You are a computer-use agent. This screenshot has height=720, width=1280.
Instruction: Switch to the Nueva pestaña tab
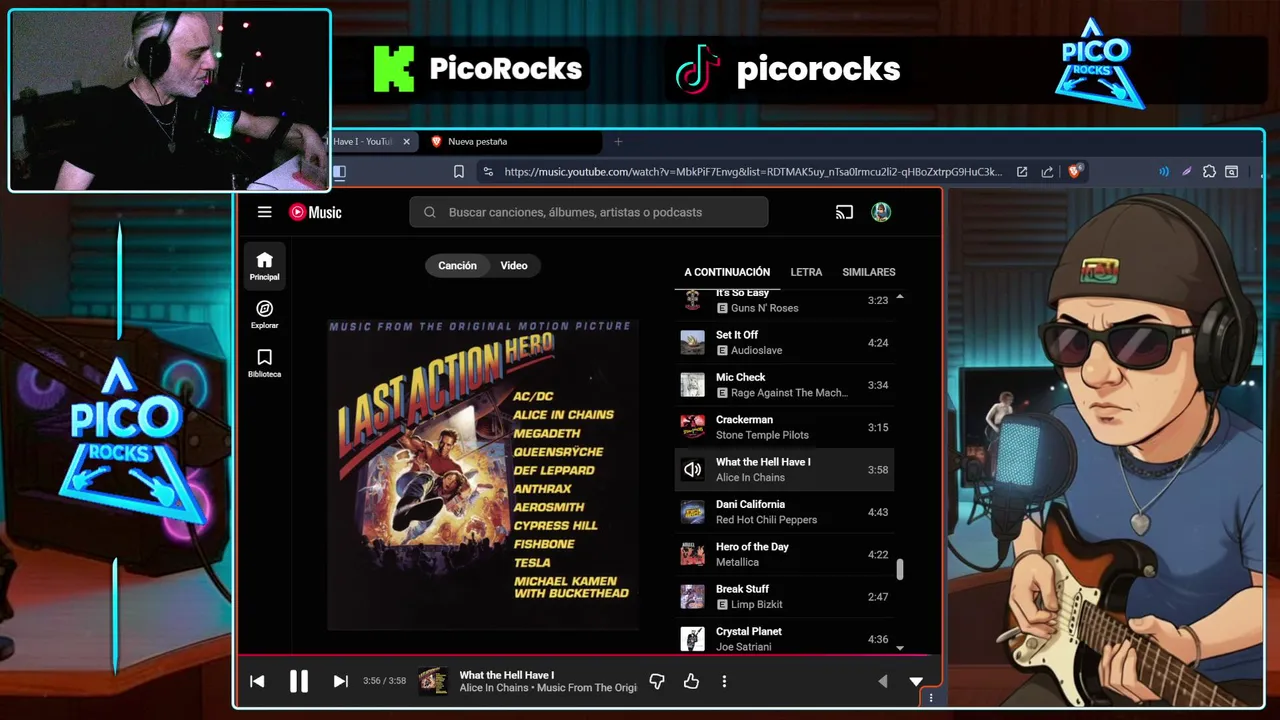tap(512, 142)
